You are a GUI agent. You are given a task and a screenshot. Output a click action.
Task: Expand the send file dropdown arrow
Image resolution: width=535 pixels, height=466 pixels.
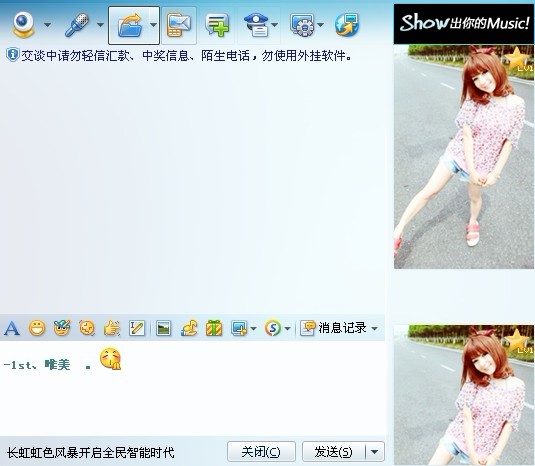(153, 25)
